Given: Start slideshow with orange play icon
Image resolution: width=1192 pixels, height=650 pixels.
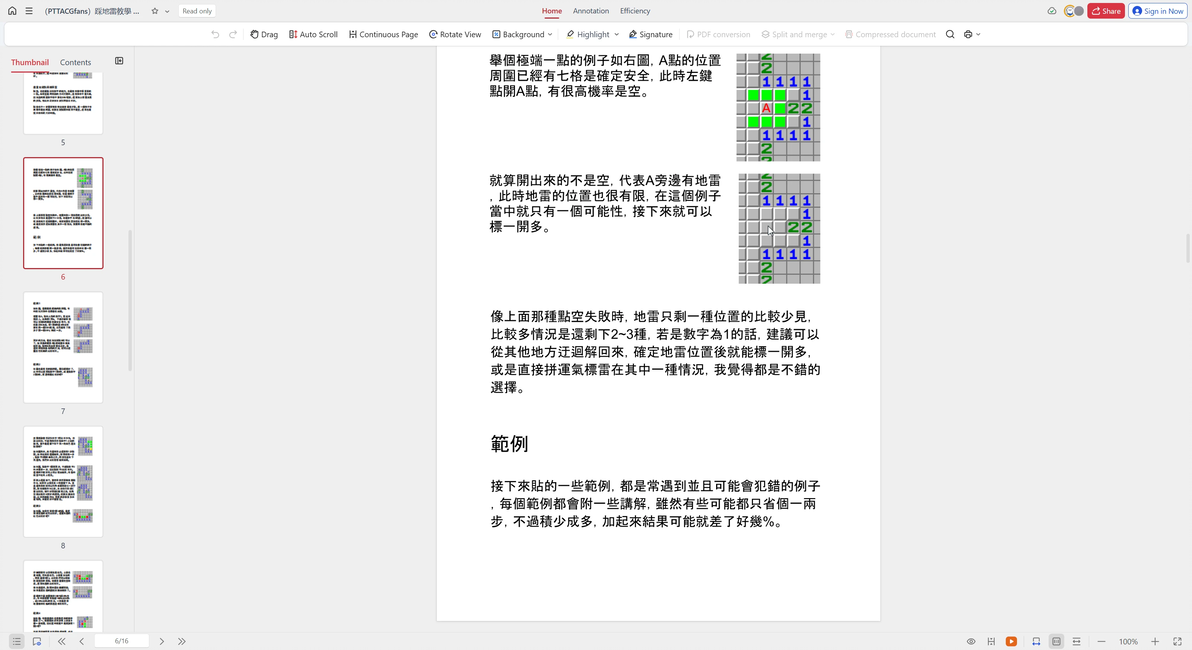Looking at the screenshot, I should pyautogui.click(x=1011, y=642).
